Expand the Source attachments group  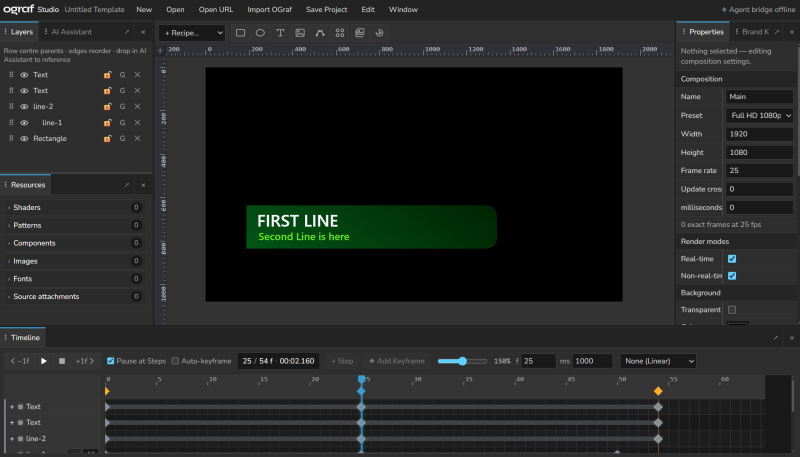75,296
